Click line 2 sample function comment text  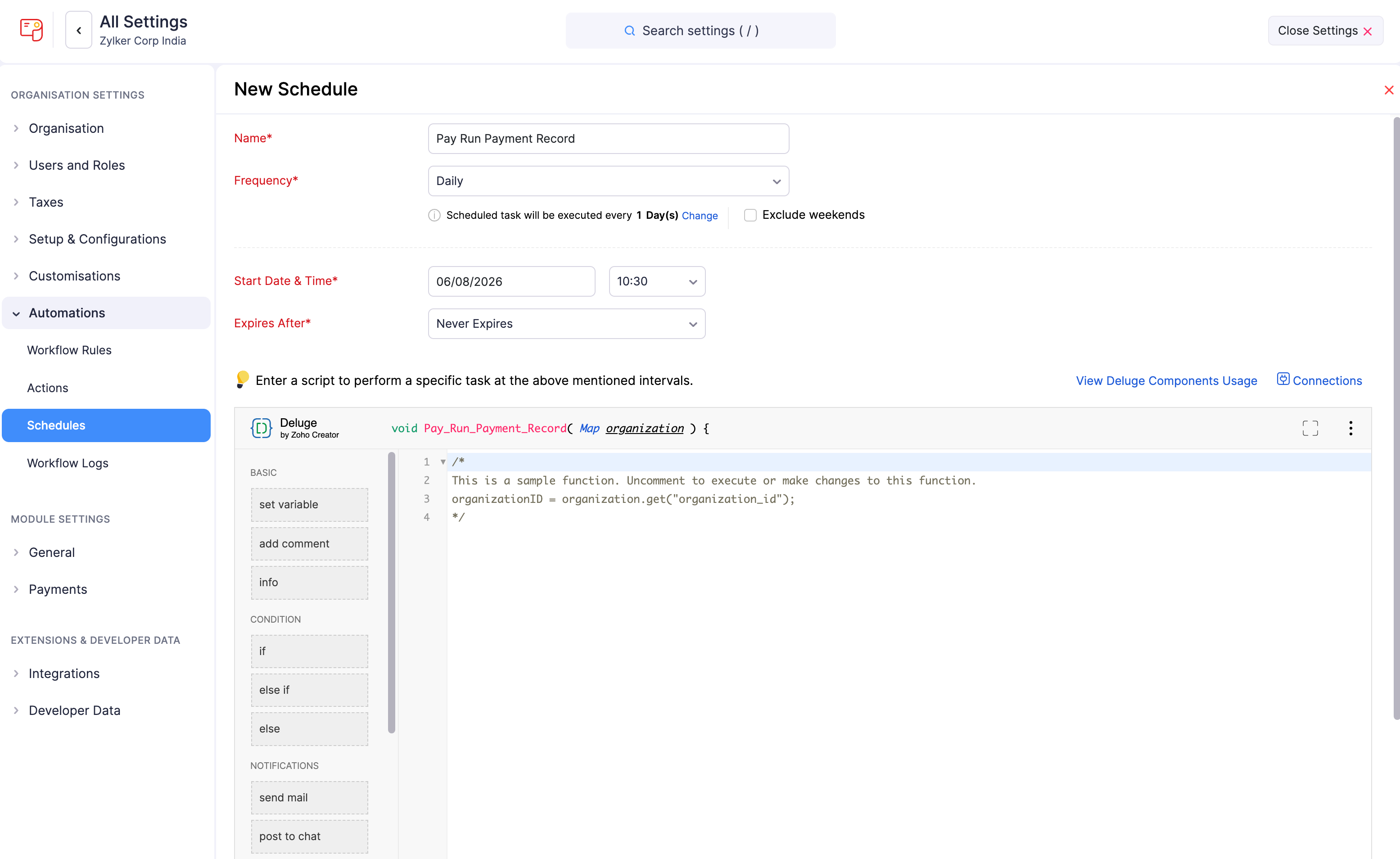click(x=714, y=481)
